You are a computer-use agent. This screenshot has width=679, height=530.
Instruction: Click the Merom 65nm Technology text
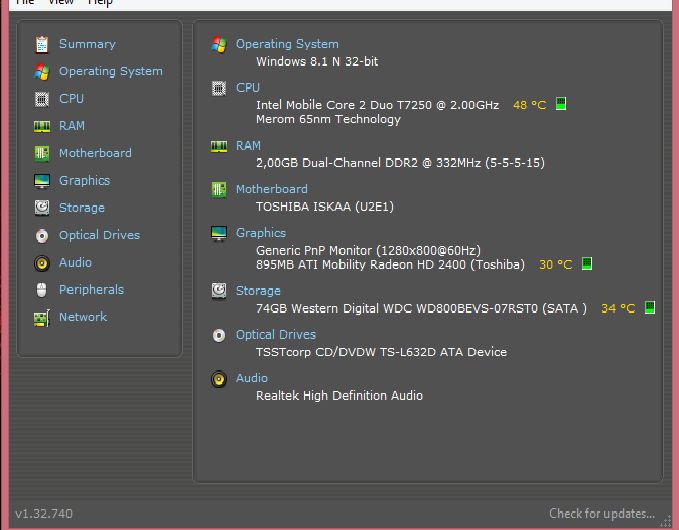328,120
